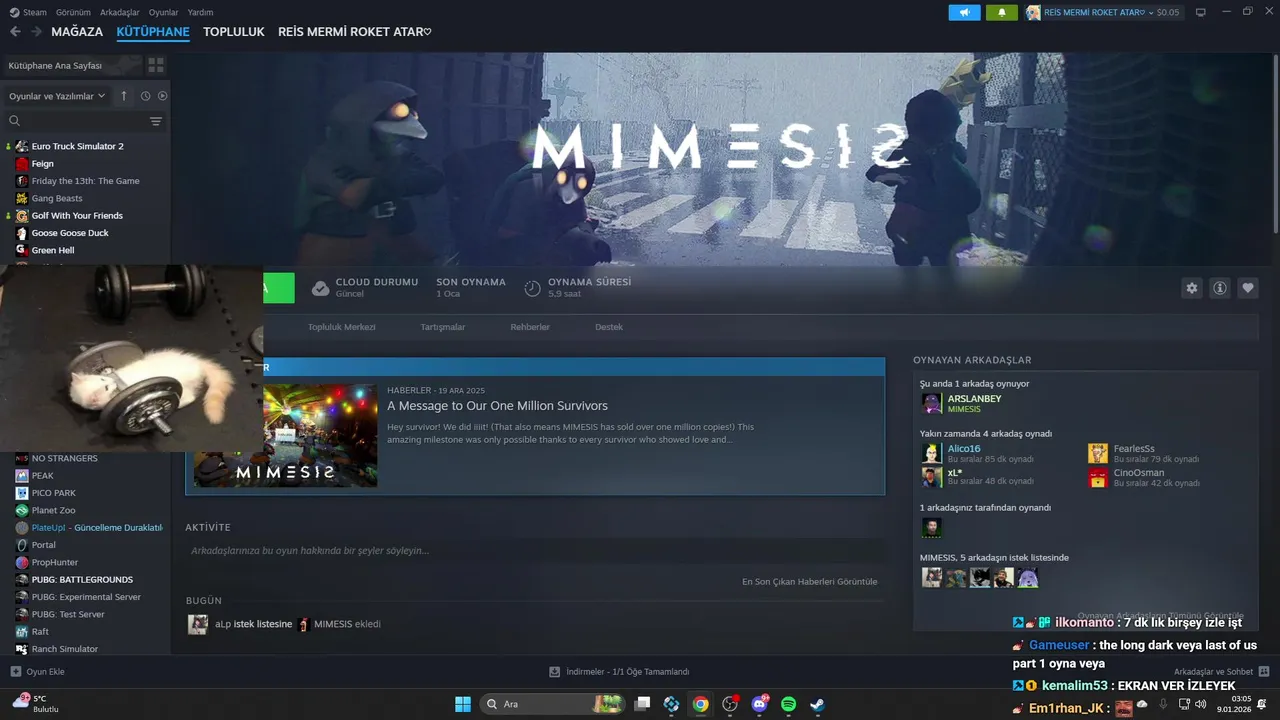This screenshot has height=720, width=1280.
Task: Go back with the left arrow
Action: pos(15,32)
